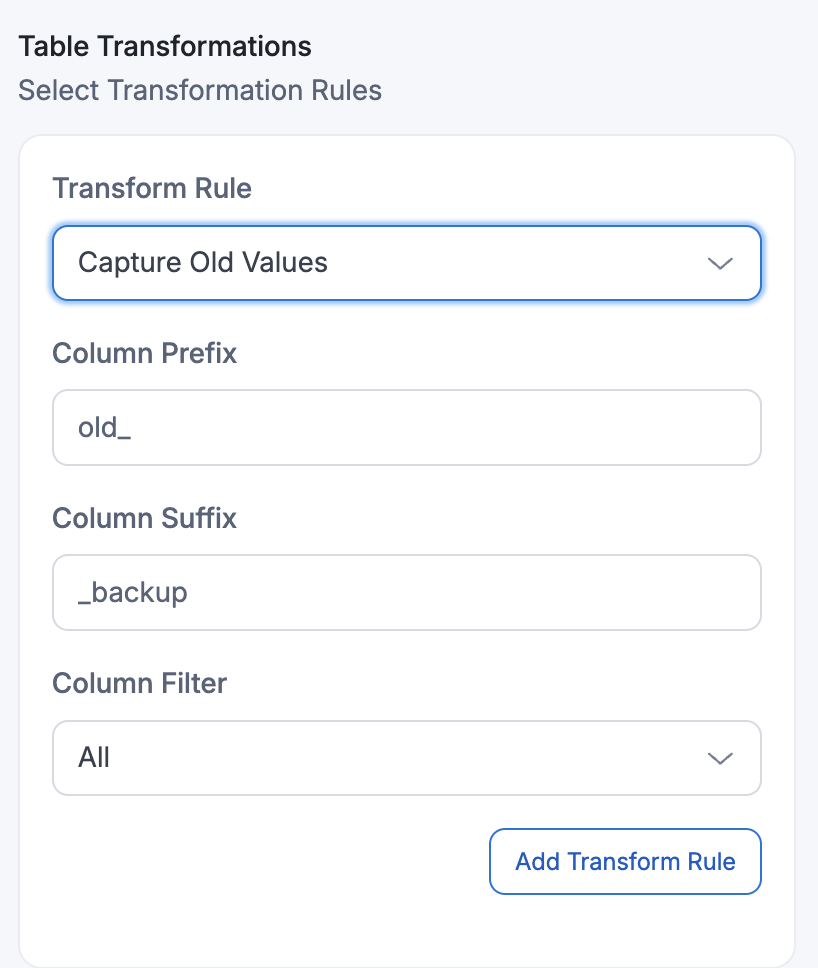The width and height of the screenshot is (818, 968).
Task: Click the 'old_' text in prefix field
Action: 105,428
